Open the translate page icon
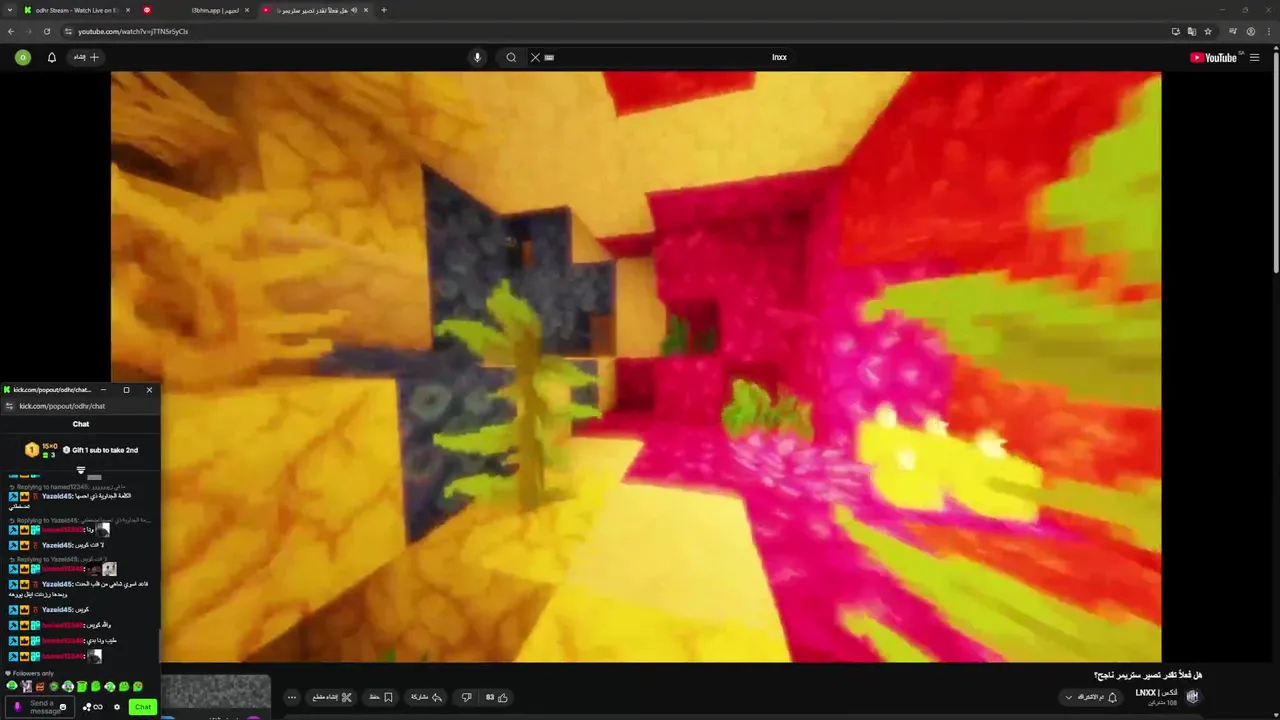The image size is (1280, 720). [1192, 31]
